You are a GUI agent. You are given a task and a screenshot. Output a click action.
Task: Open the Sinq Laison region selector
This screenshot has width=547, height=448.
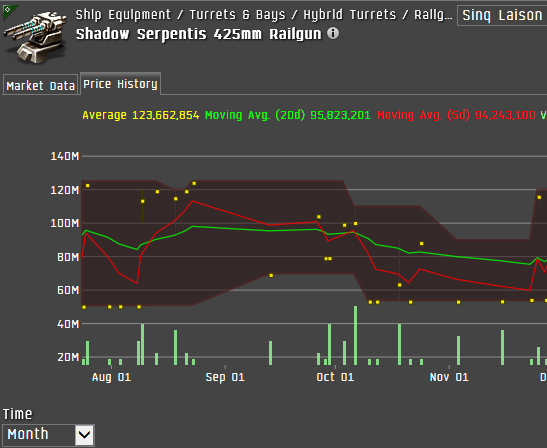pos(502,15)
